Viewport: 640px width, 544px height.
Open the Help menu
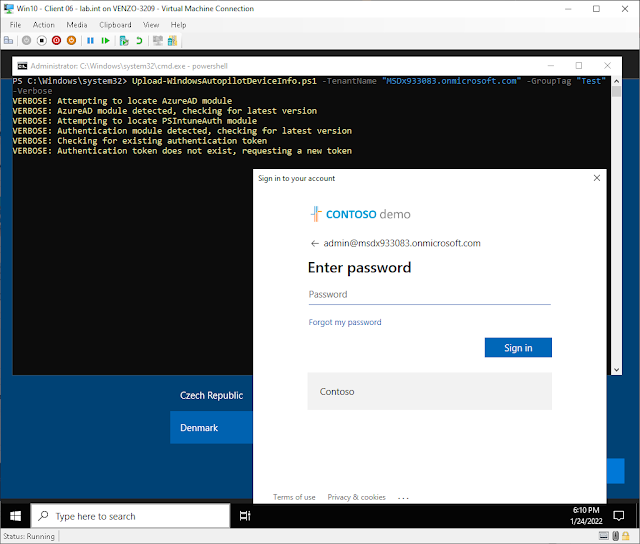178,25
